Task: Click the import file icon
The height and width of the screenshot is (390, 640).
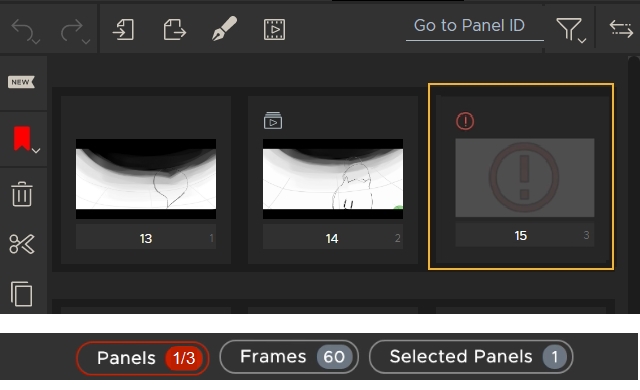Action: (123, 29)
